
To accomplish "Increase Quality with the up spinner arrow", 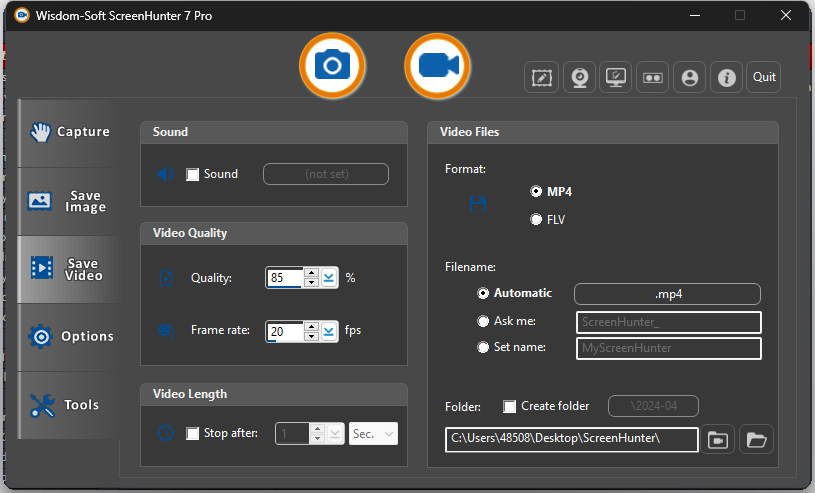I will click(311, 273).
